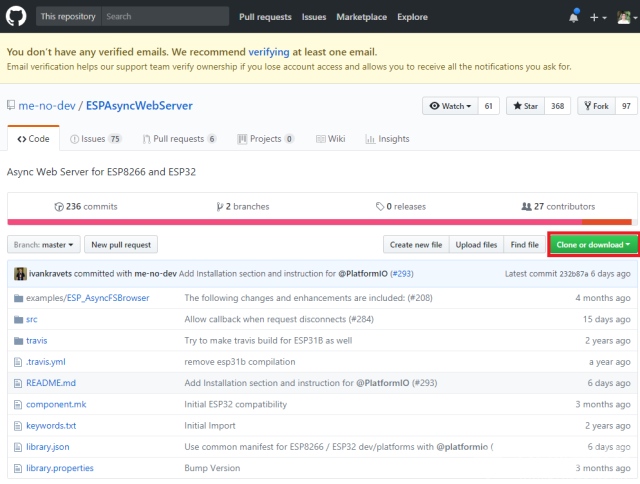Open the travis folder
Viewport: 640px width, 484px height.
pos(37,340)
